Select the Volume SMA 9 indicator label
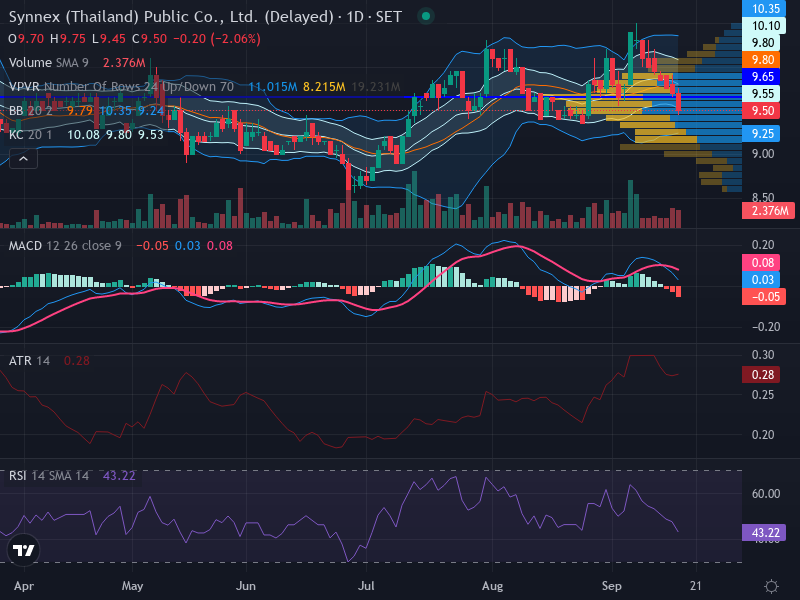Screen dimensions: 800x600 (48, 63)
